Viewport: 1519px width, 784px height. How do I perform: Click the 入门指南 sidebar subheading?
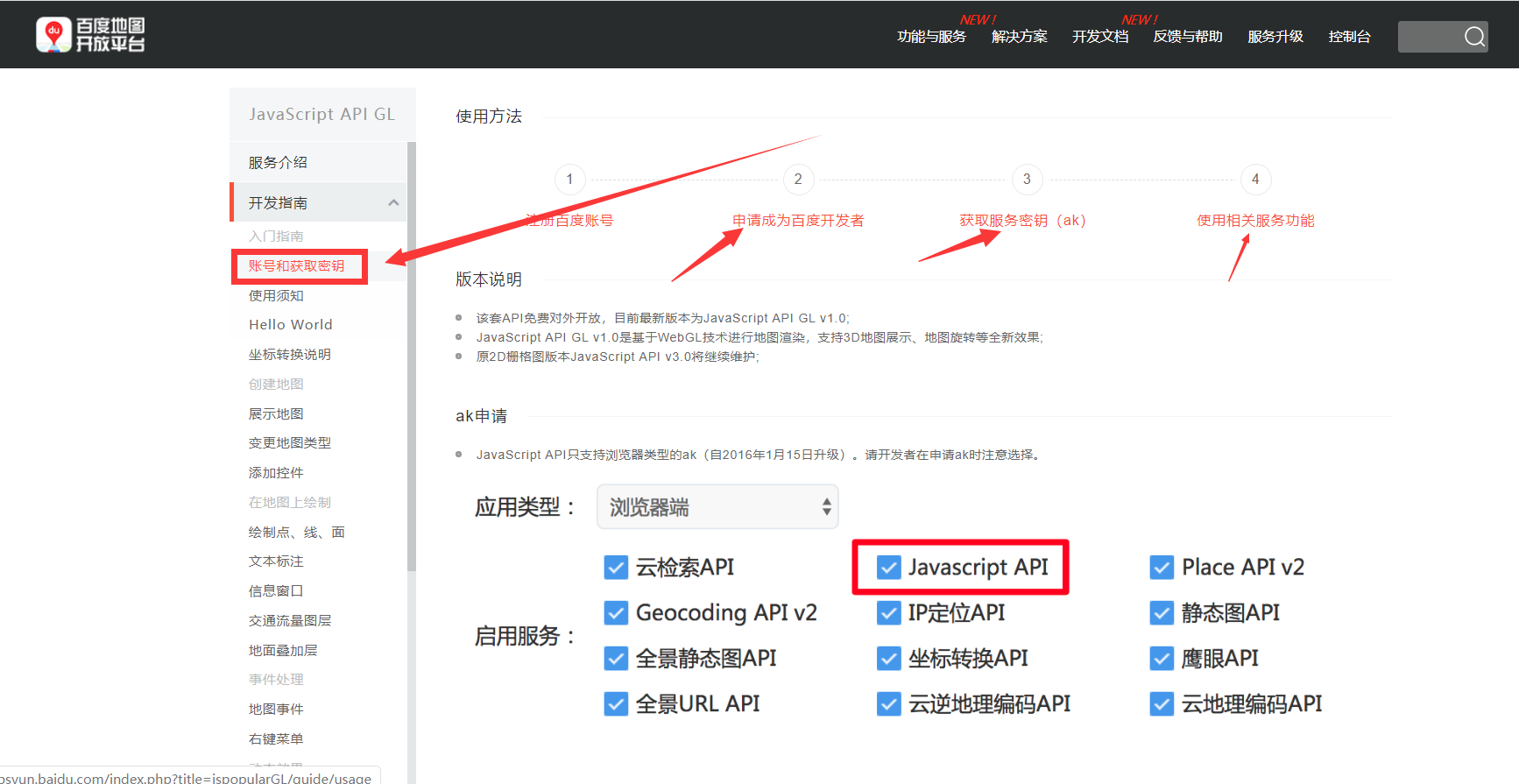[276, 237]
